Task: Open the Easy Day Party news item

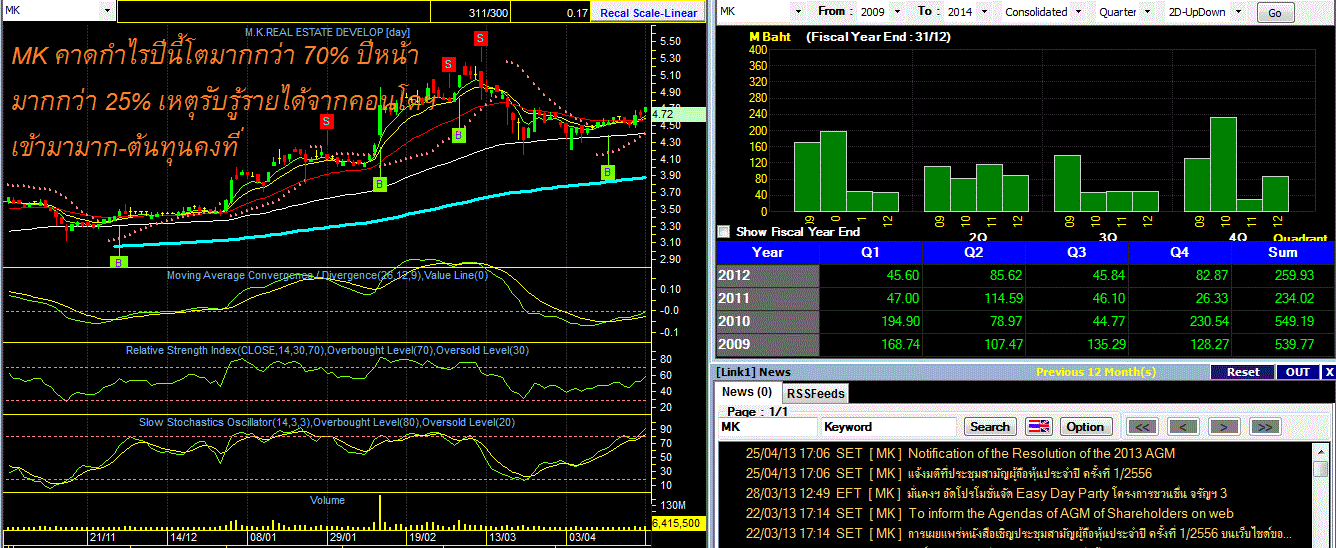Action: coord(1067,493)
